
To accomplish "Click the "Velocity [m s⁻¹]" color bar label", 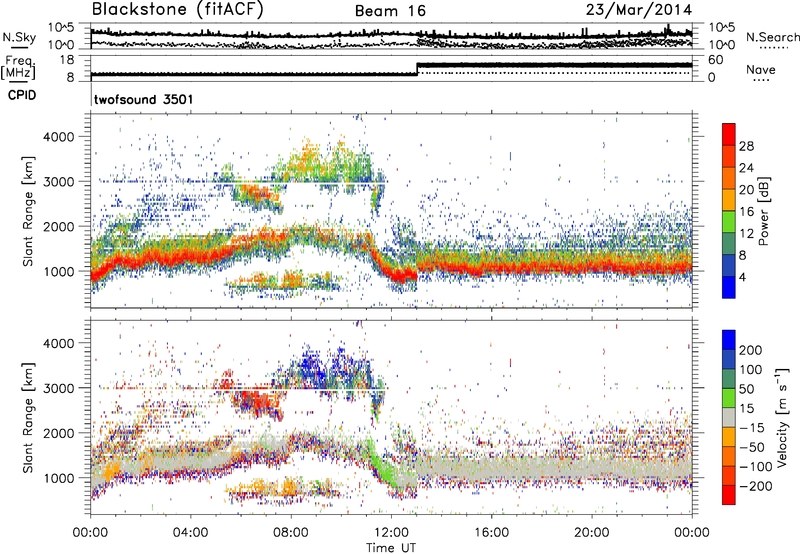I will pos(782,417).
